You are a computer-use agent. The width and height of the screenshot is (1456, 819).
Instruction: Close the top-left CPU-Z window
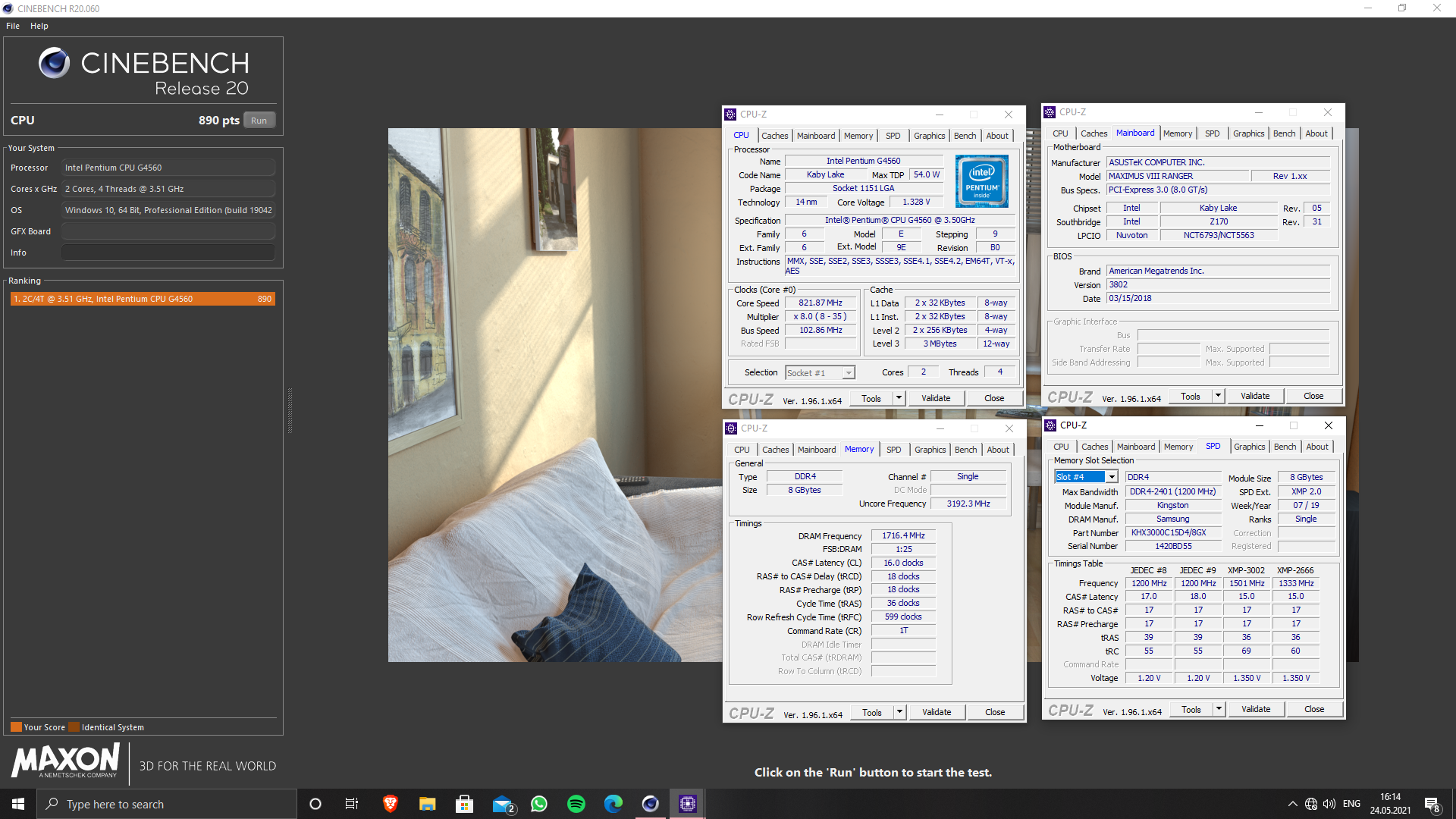pos(1008,115)
